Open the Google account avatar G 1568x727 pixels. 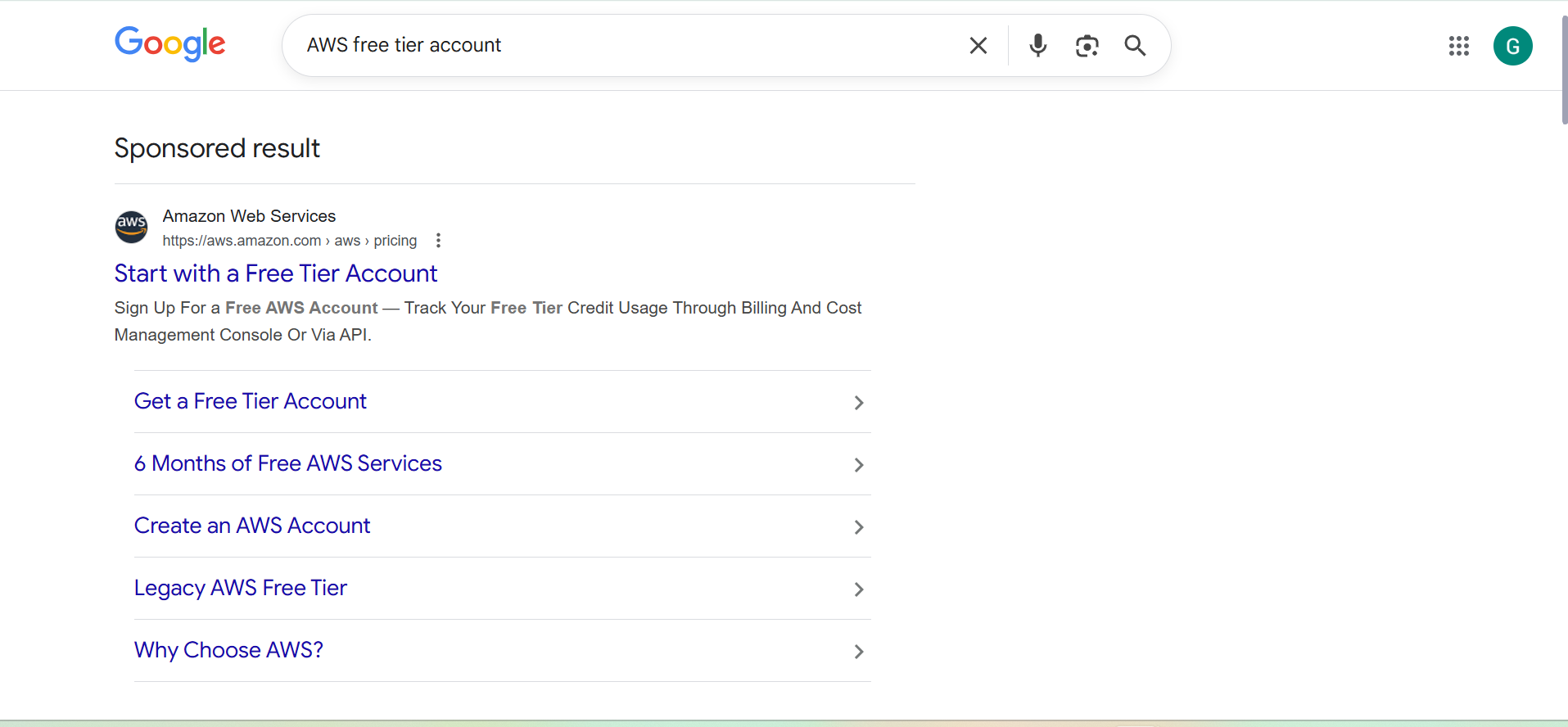(1513, 46)
